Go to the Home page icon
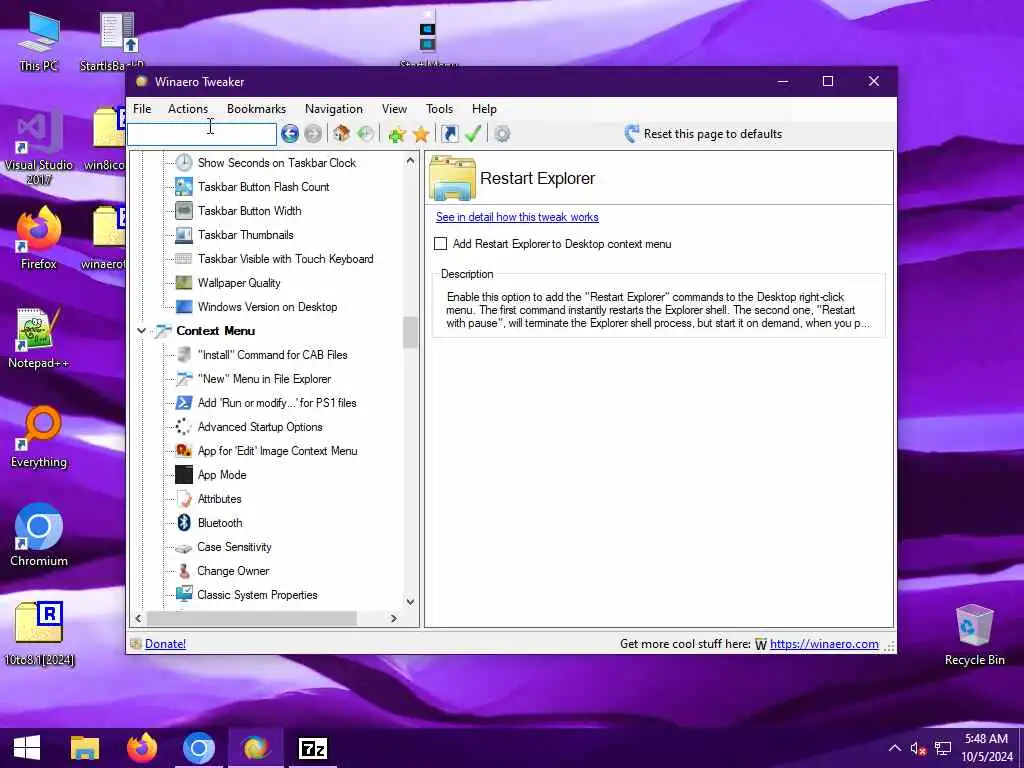This screenshot has width=1024, height=768. pyautogui.click(x=341, y=134)
